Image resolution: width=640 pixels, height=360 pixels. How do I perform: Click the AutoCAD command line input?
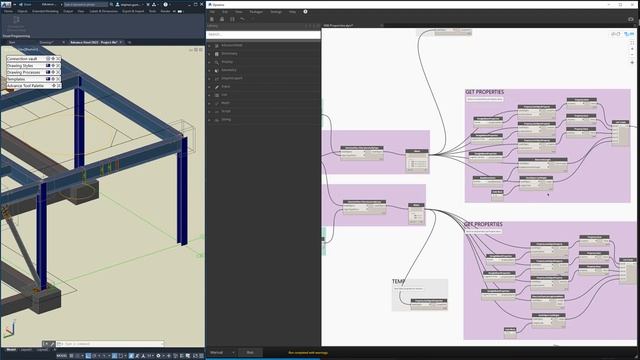pos(109,344)
